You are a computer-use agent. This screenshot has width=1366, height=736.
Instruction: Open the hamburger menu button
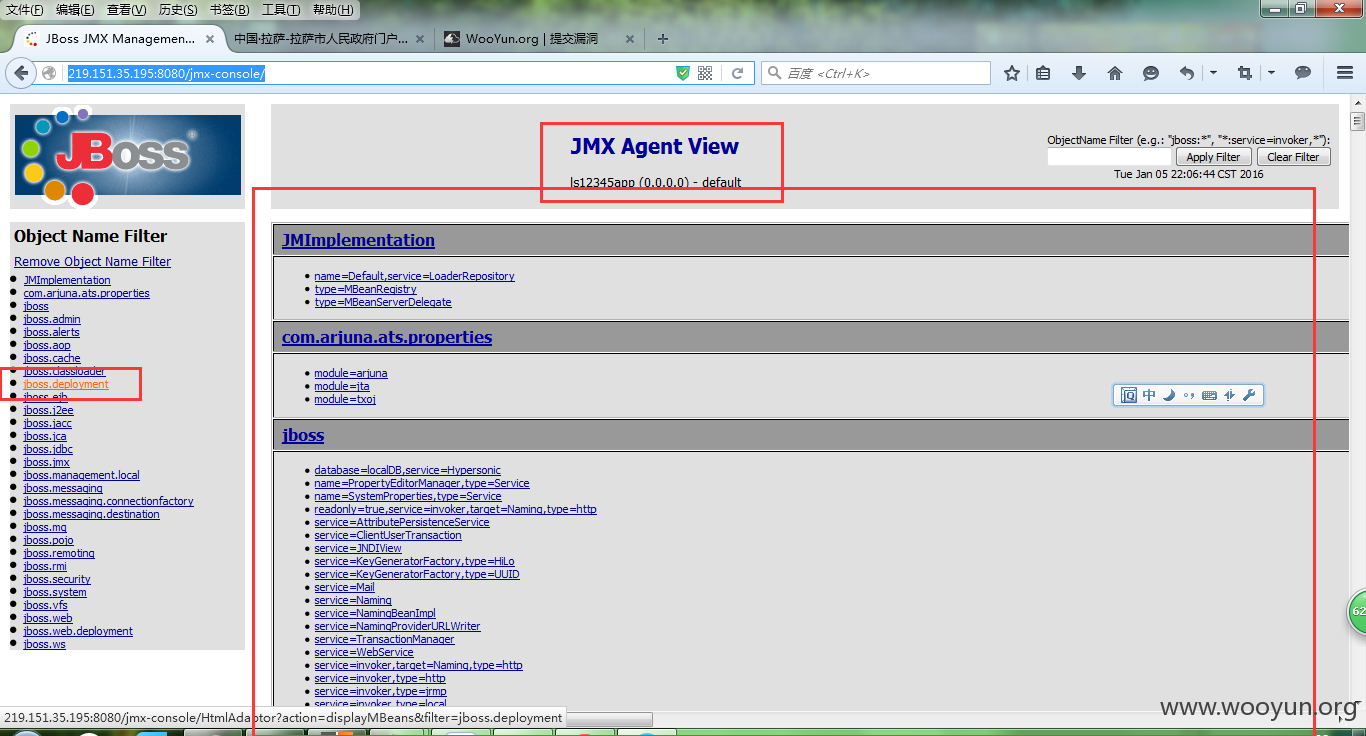click(1345, 73)
